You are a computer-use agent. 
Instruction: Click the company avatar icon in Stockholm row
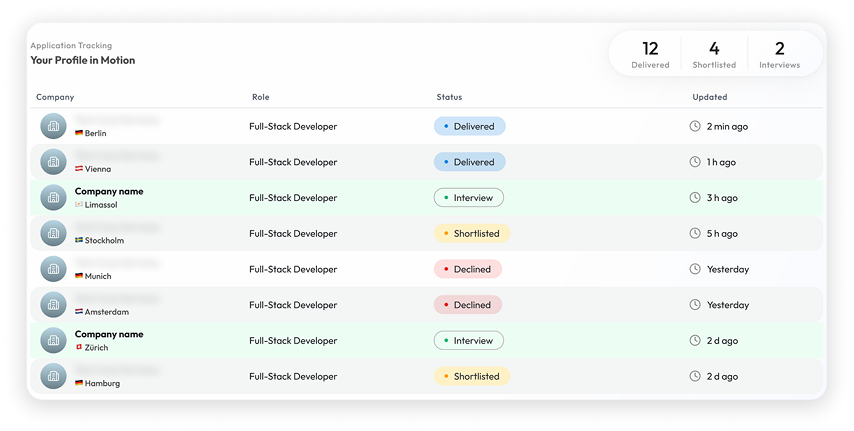pyautogui.click(x=53, y=233)
